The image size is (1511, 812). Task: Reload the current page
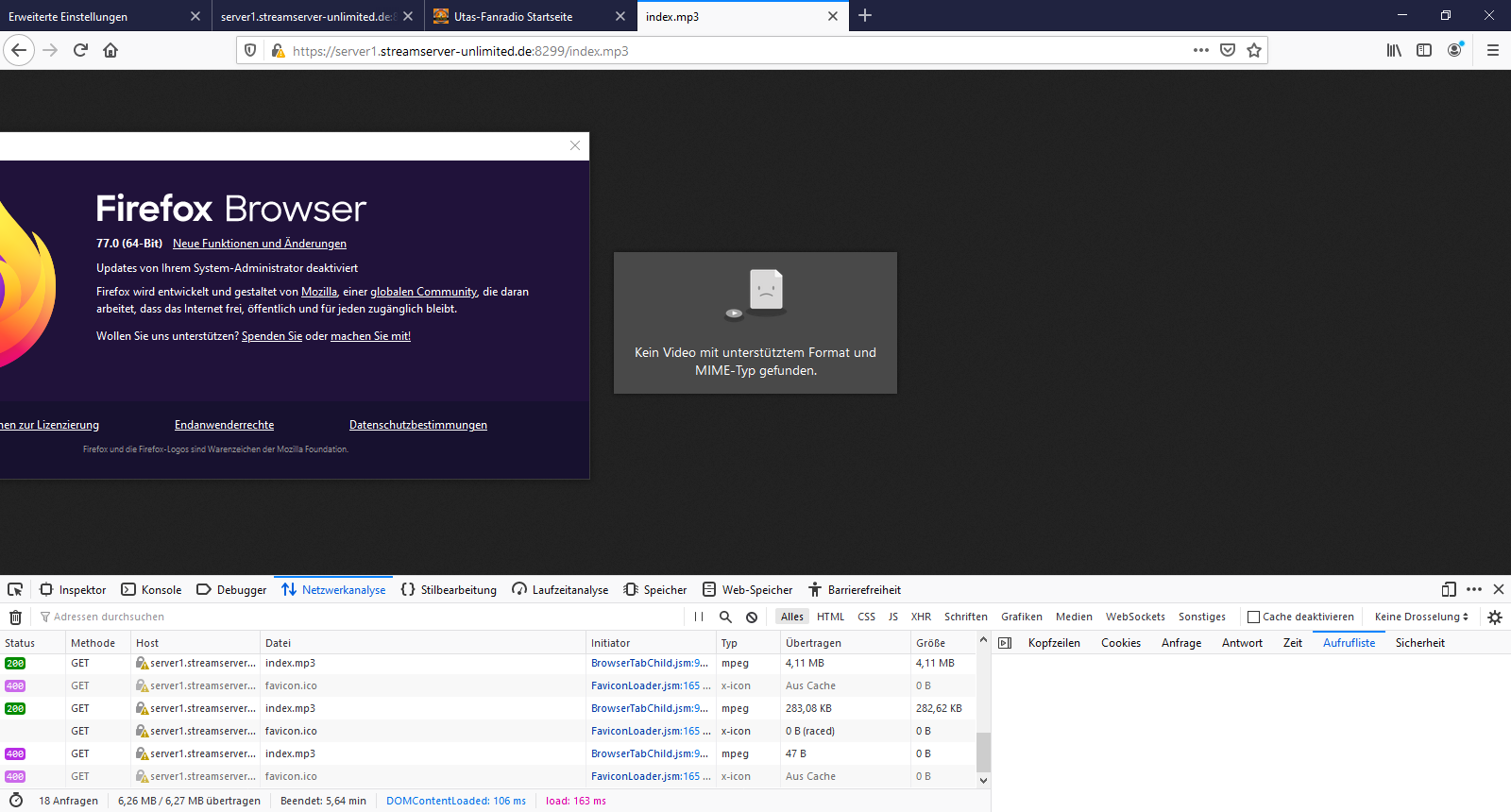[80, 51]
